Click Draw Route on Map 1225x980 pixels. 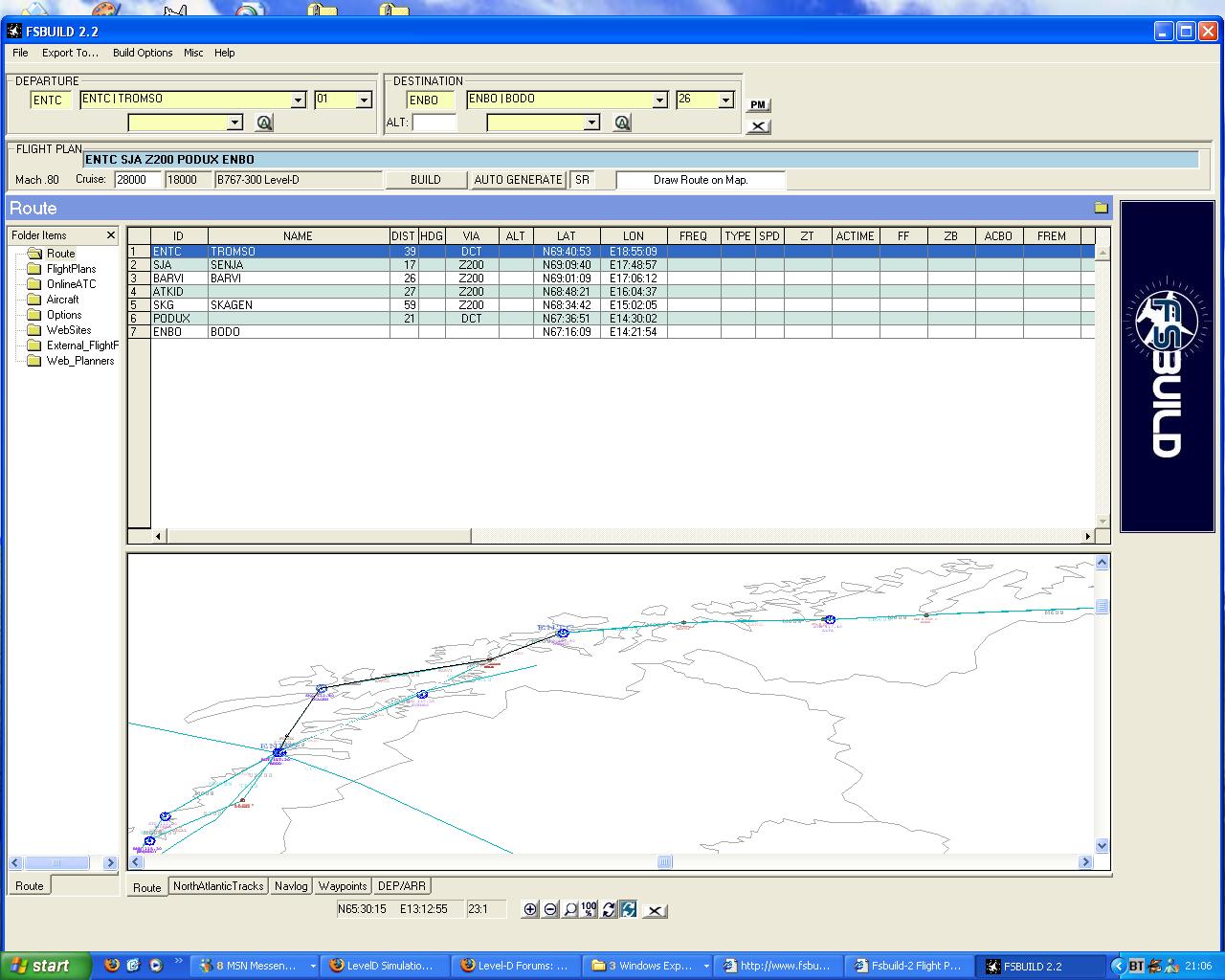701,180
